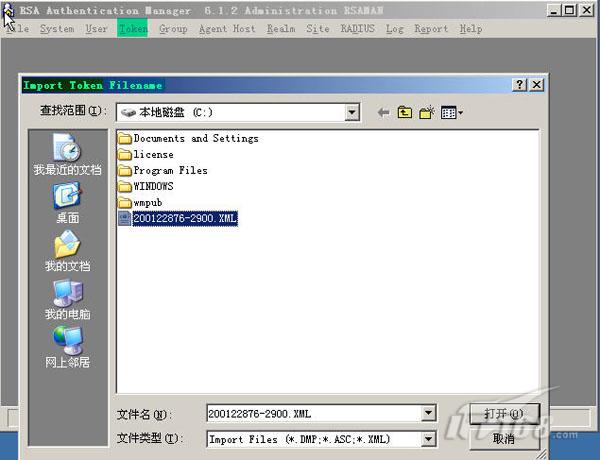Open My Documents (我的文档) shortcut

67,251
